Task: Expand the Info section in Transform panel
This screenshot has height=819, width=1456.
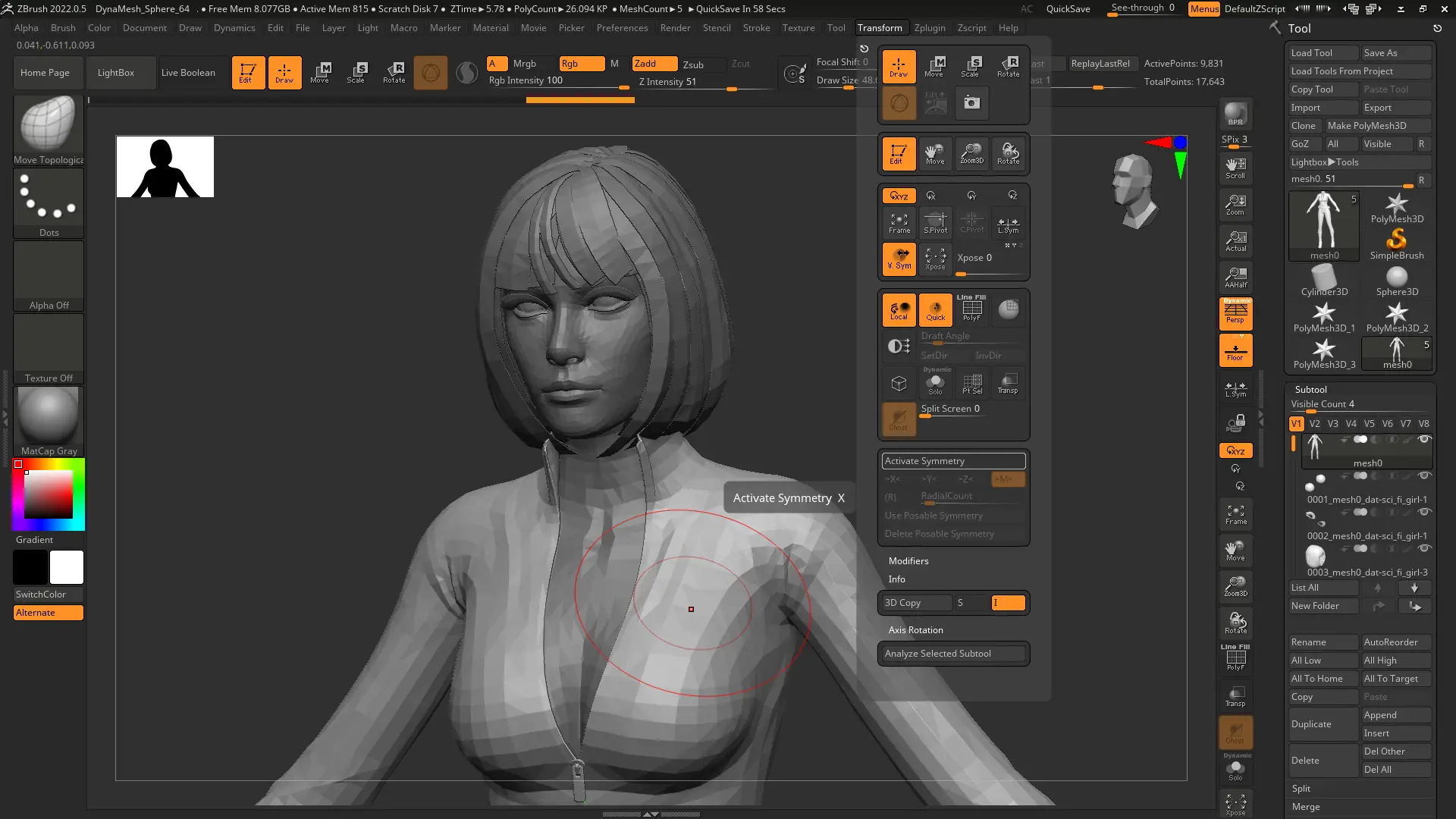Action: (896, 579)
